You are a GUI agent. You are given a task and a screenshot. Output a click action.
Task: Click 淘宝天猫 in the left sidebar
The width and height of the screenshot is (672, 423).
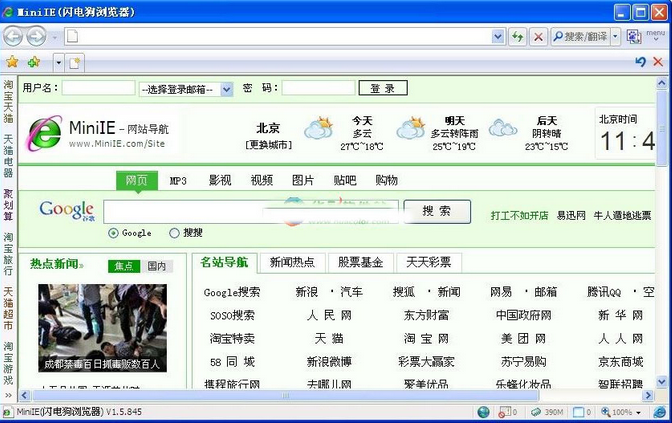pyautogui.click(x=8, y=102)
